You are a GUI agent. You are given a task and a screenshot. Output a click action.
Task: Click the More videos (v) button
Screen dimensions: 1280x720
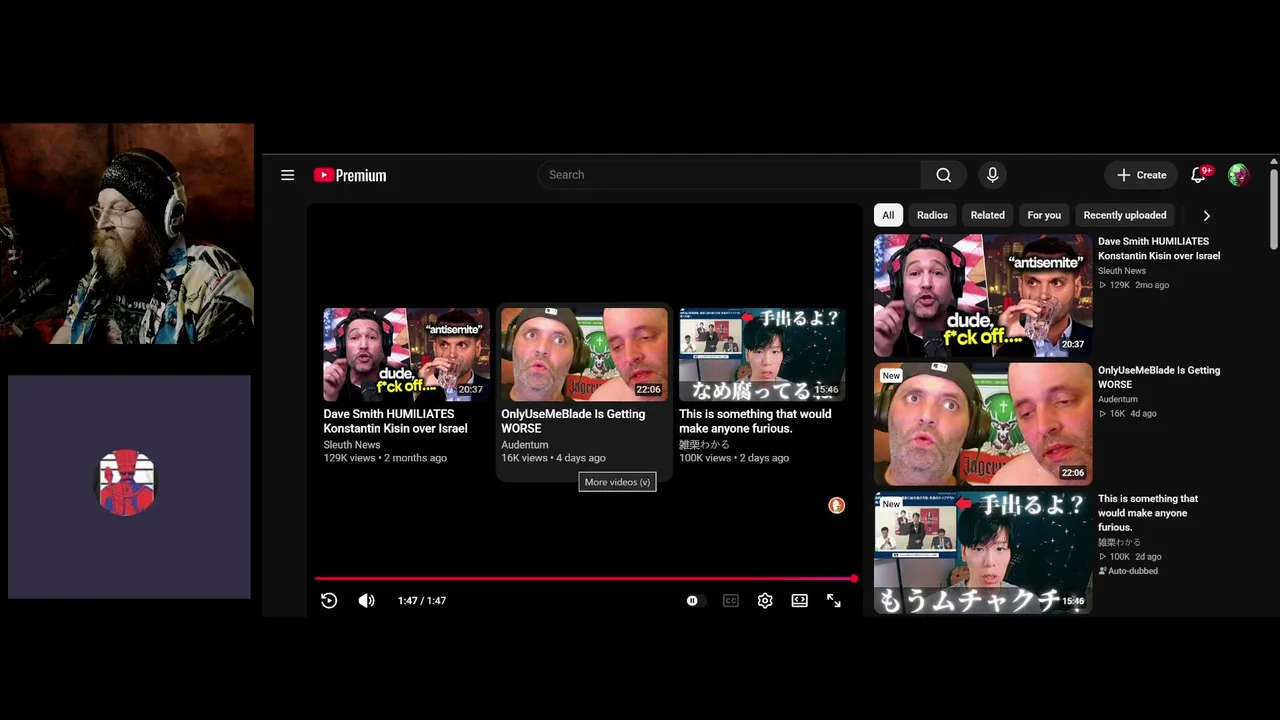point(617,482)
